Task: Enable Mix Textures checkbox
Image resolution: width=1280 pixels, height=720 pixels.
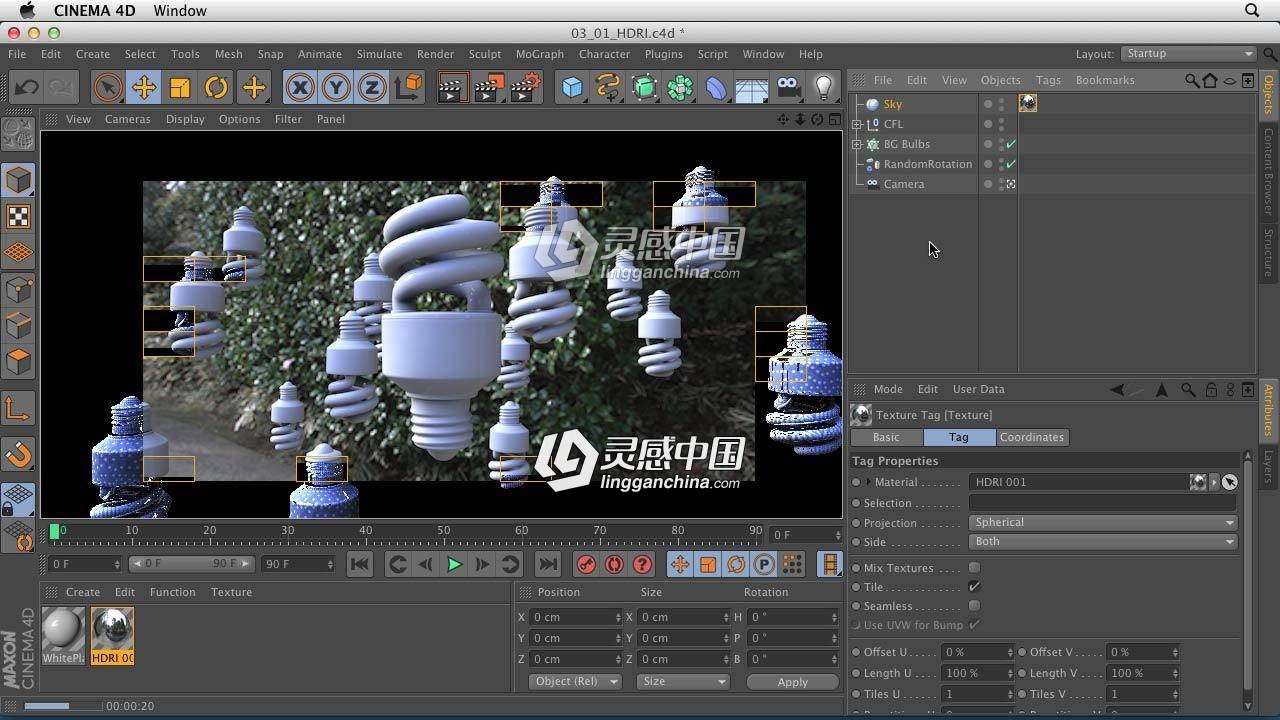Action: tap(974, 568)
